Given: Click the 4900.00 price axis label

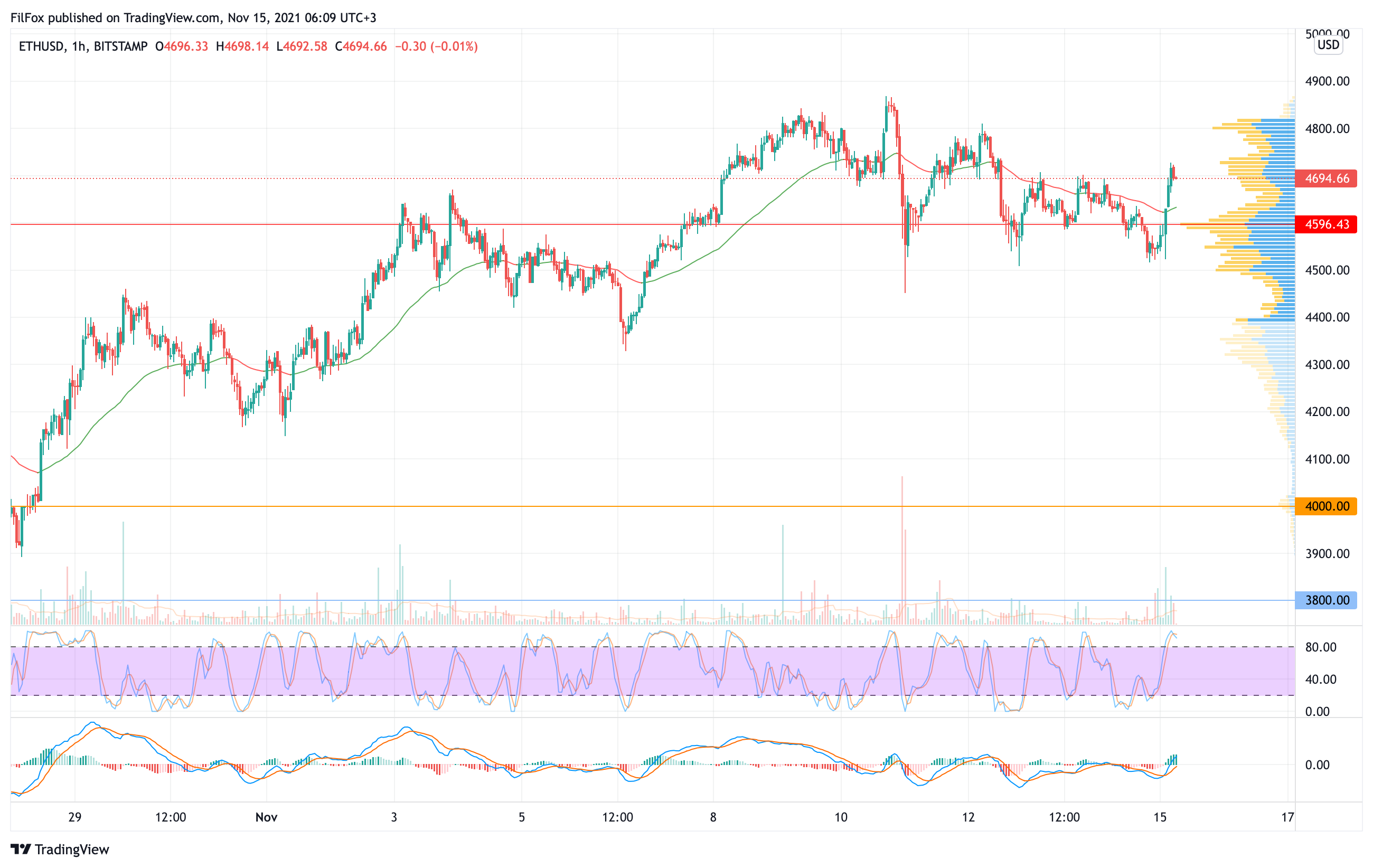Looking at the screenshot, I should (x=1328, y=81).
